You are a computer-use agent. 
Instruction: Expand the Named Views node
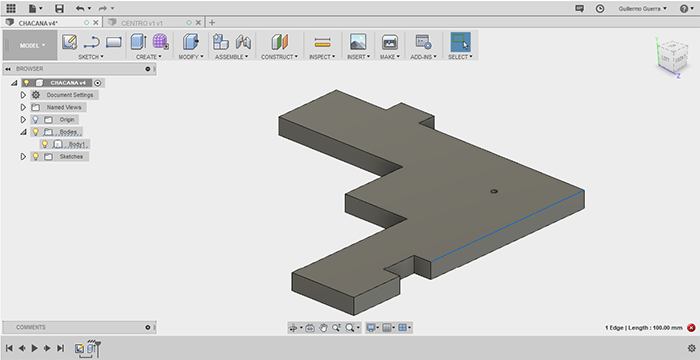[23, 107]
